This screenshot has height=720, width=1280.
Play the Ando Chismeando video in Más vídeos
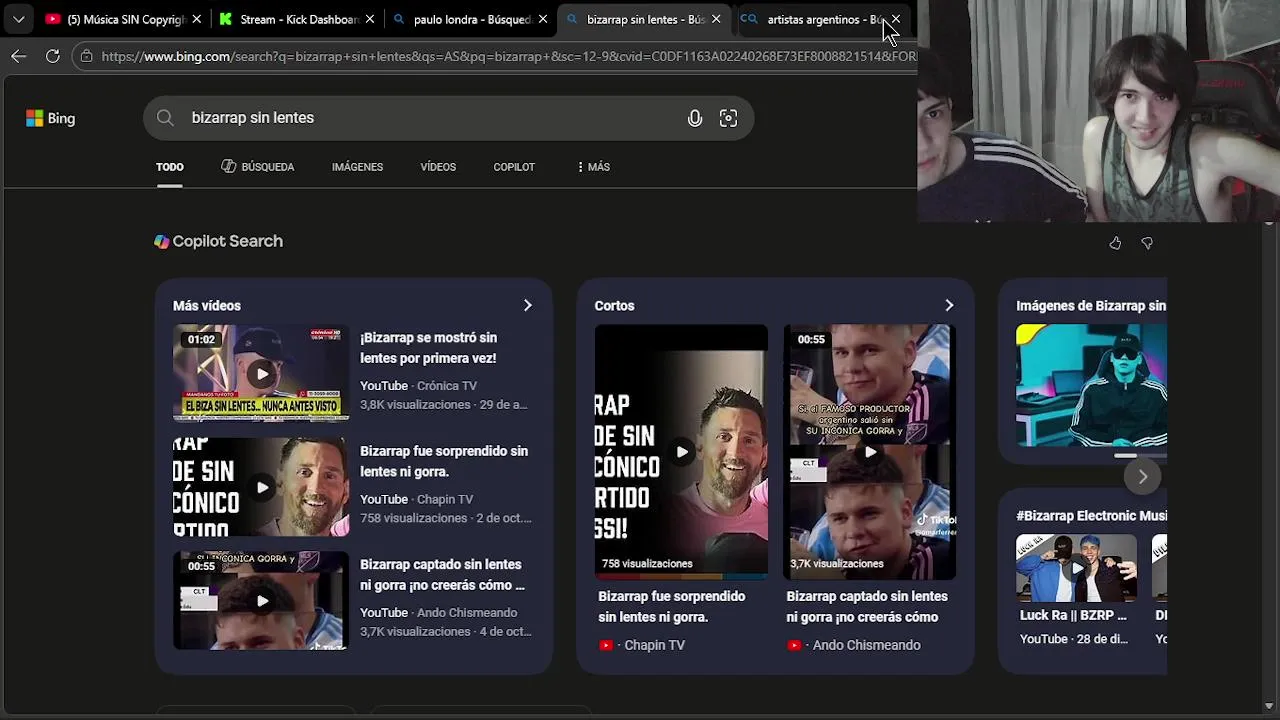pos(261,601)
